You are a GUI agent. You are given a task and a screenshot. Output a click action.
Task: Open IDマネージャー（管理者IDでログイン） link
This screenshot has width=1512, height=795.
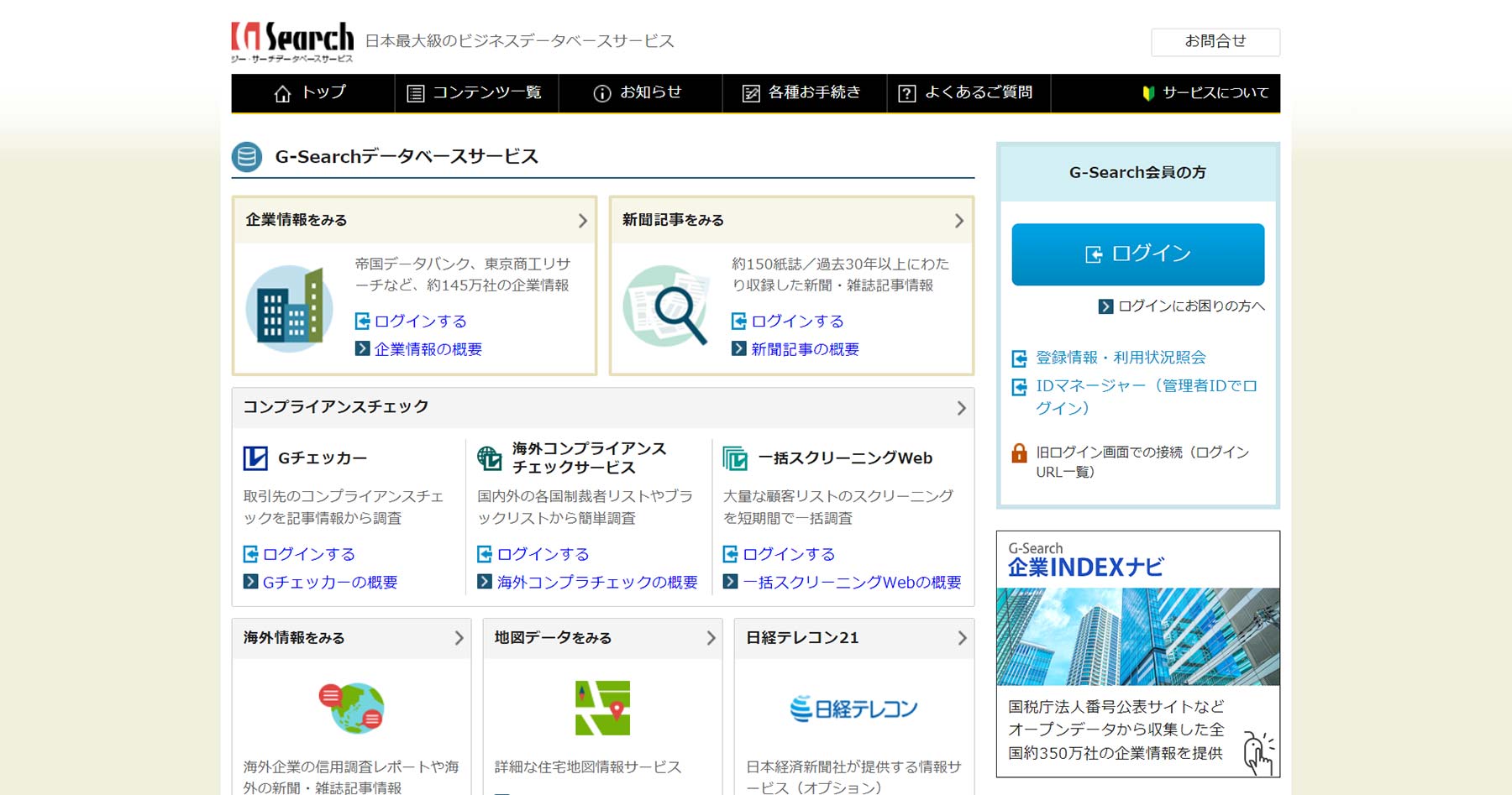coord(1147,397)
